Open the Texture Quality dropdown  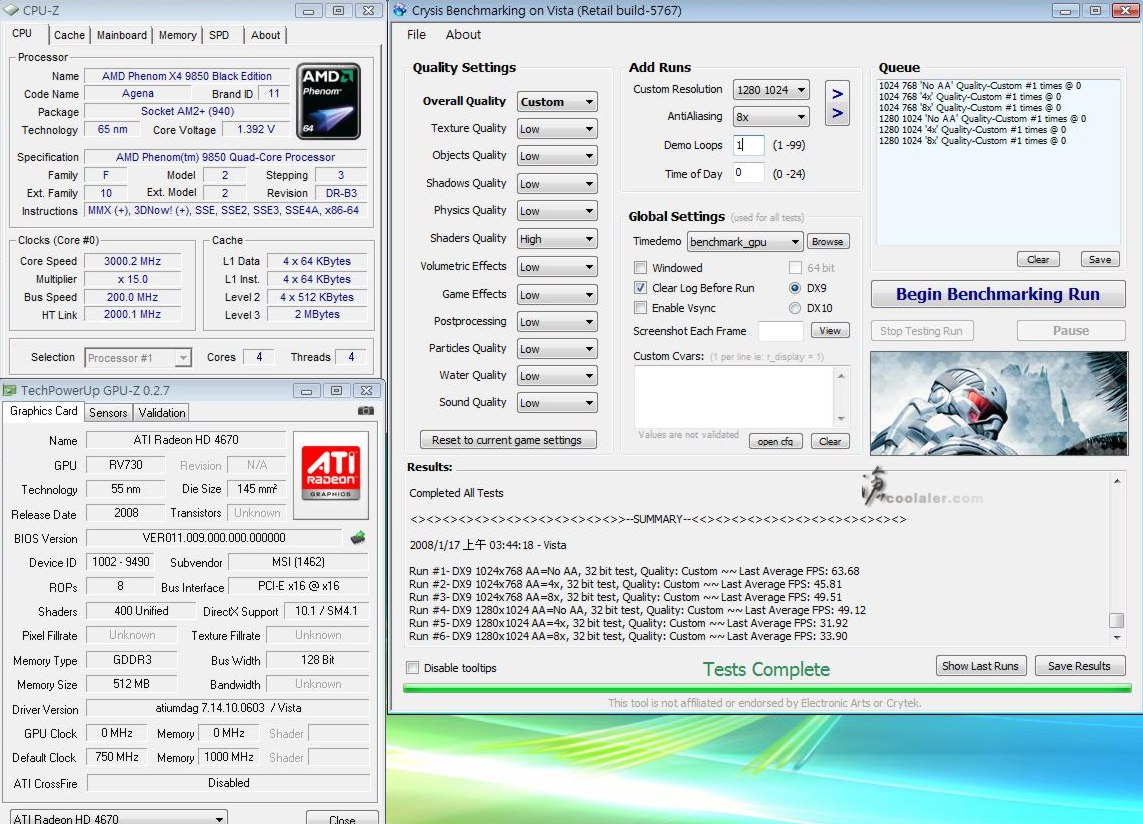point(557,129)
